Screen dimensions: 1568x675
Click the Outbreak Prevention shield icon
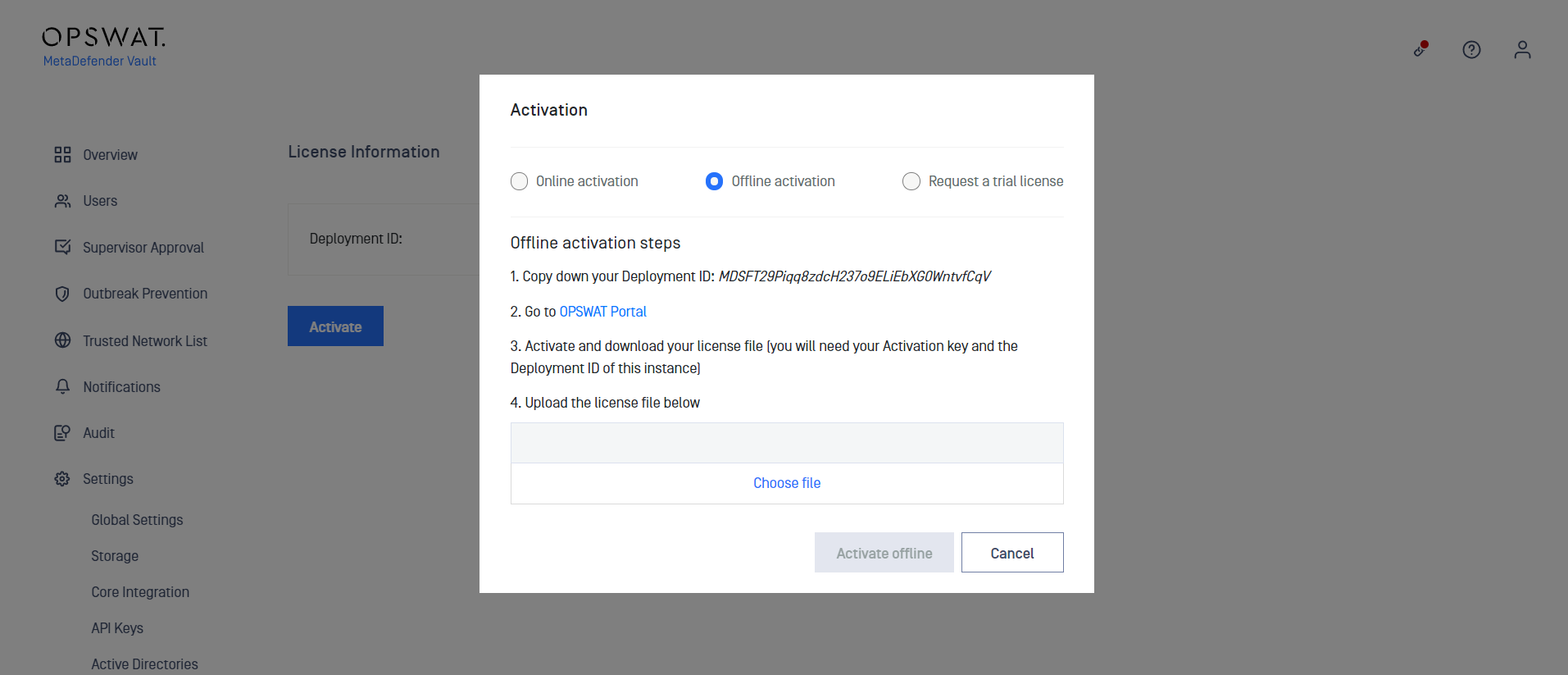[x=62, y=294]
